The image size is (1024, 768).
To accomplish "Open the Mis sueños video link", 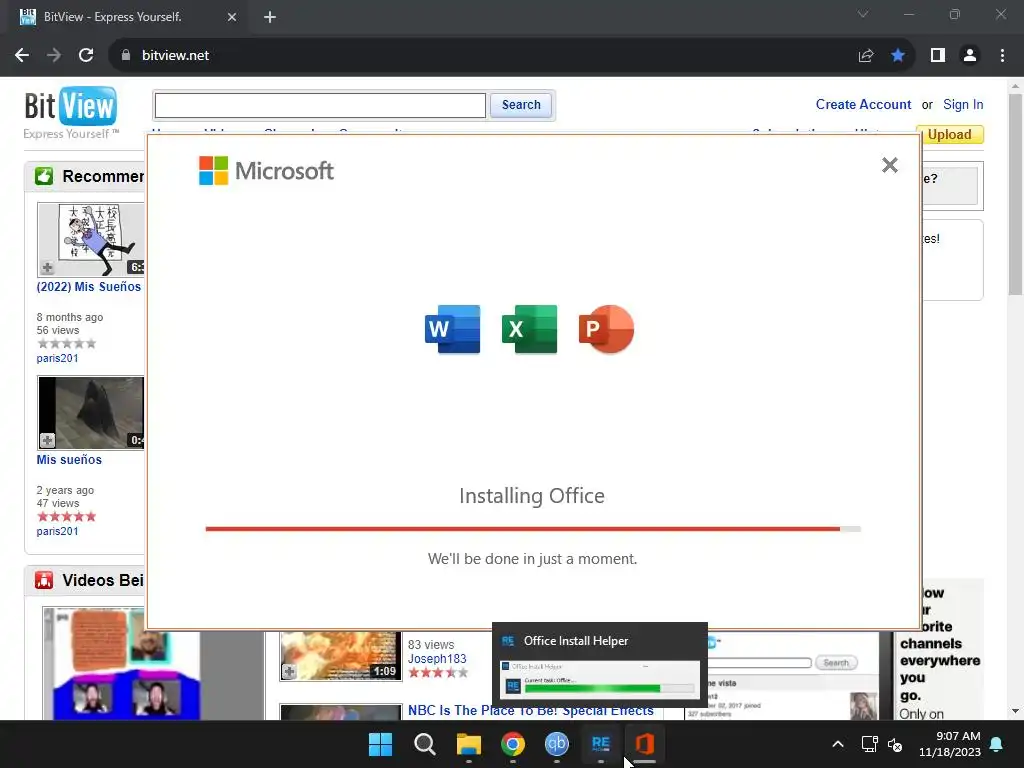I will (x=69, y=460).
